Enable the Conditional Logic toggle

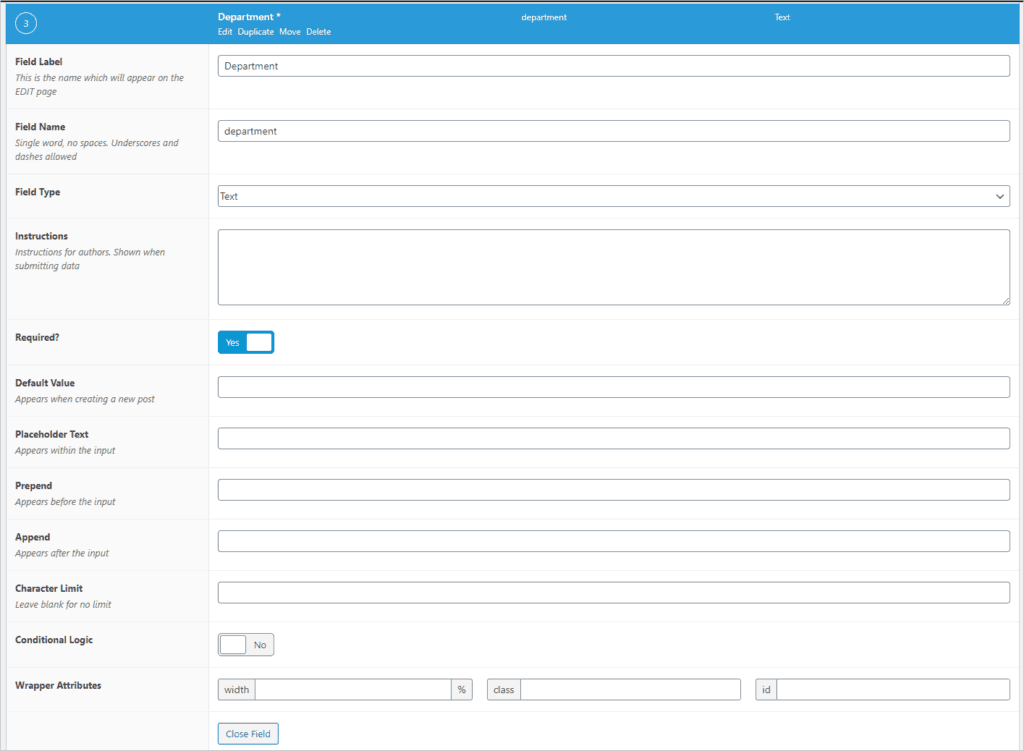[246, 645]
